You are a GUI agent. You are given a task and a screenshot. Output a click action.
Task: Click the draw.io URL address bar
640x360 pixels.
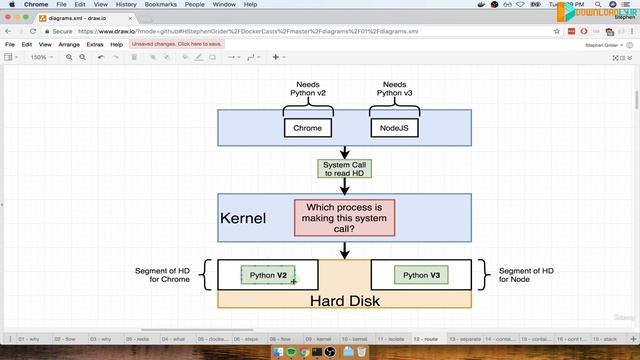(x=302, y=31)
